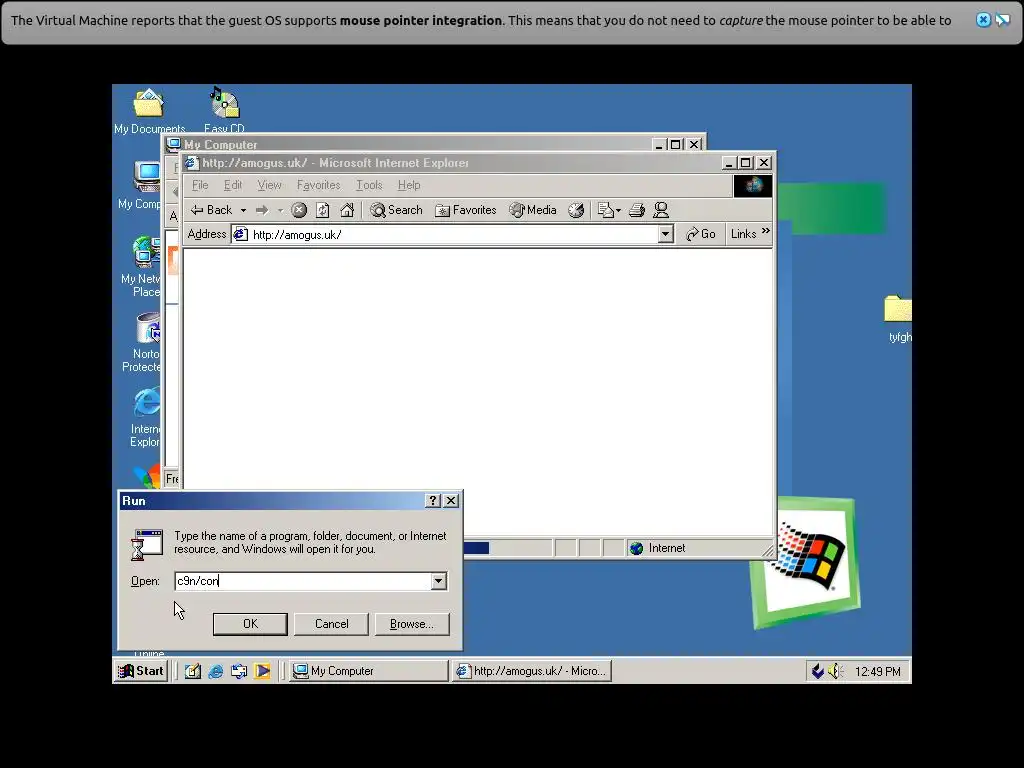
Task: Go to the Home page icon
Action: click(x=347, y=210)
